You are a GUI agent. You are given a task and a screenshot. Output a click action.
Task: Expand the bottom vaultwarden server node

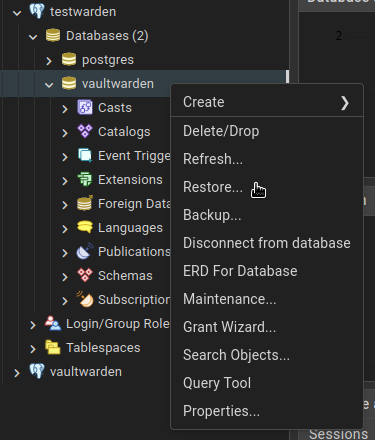pos(17,373)
